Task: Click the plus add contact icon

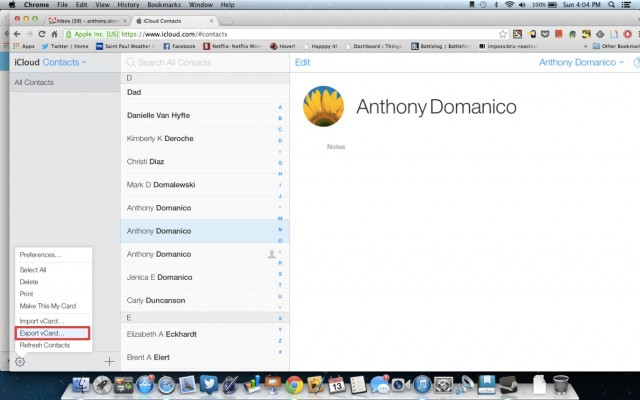Action: [109, 361]
